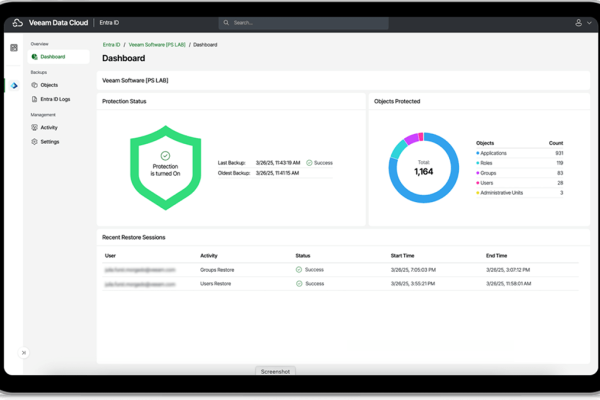Click the Count column header

[556, 143]
